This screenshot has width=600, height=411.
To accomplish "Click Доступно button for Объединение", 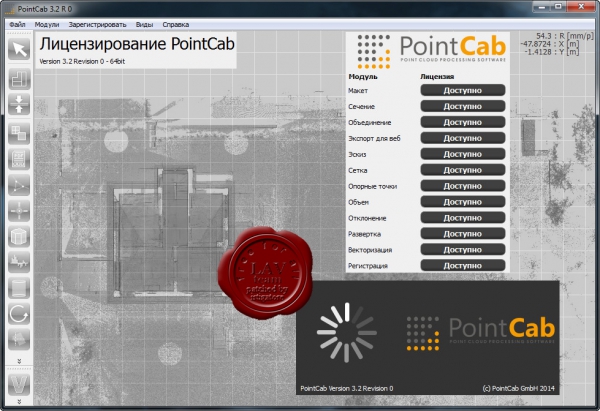I will point(463,122).
